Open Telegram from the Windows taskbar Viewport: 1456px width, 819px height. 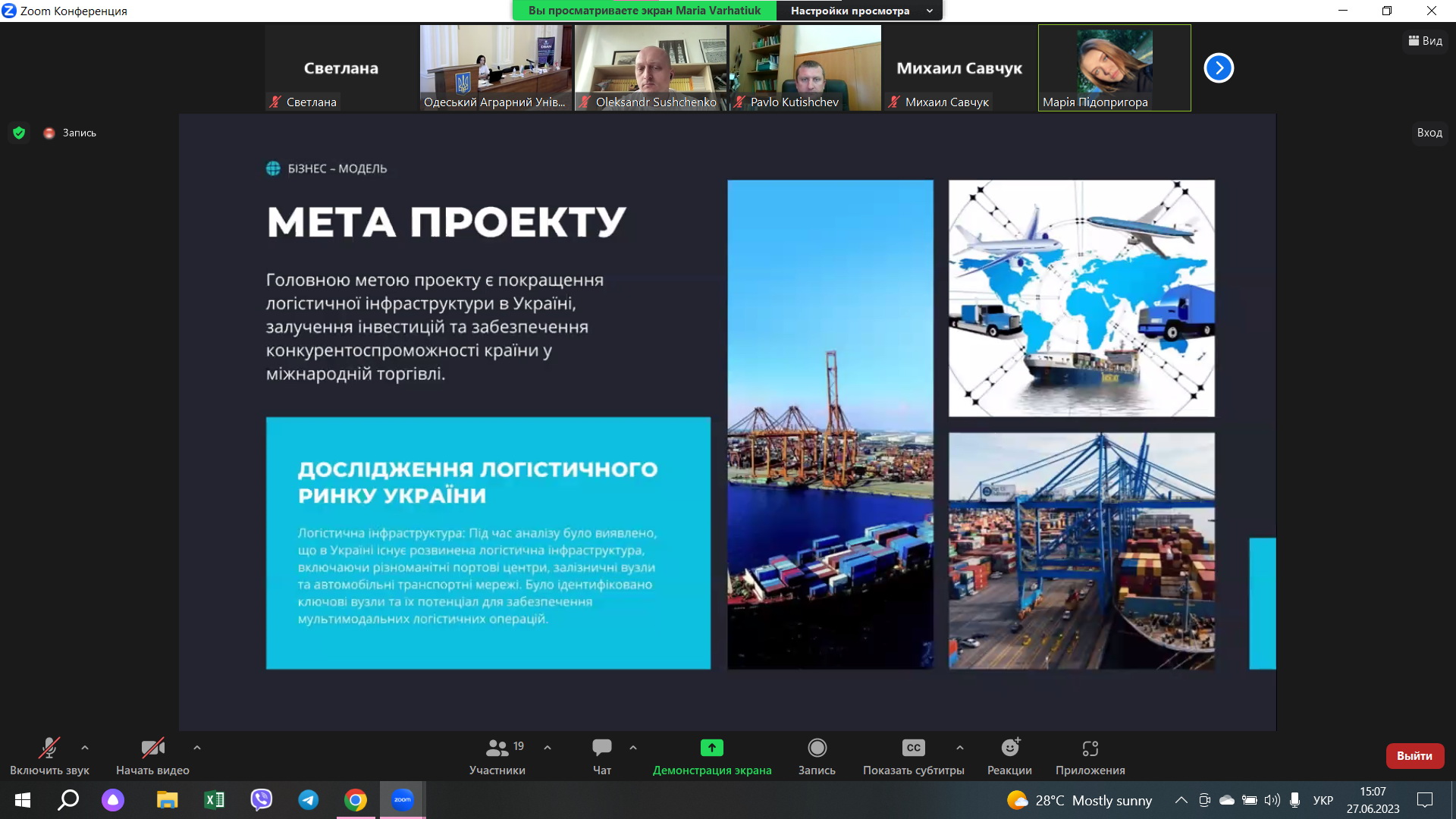pyautogui.click(x=309, y=800)
